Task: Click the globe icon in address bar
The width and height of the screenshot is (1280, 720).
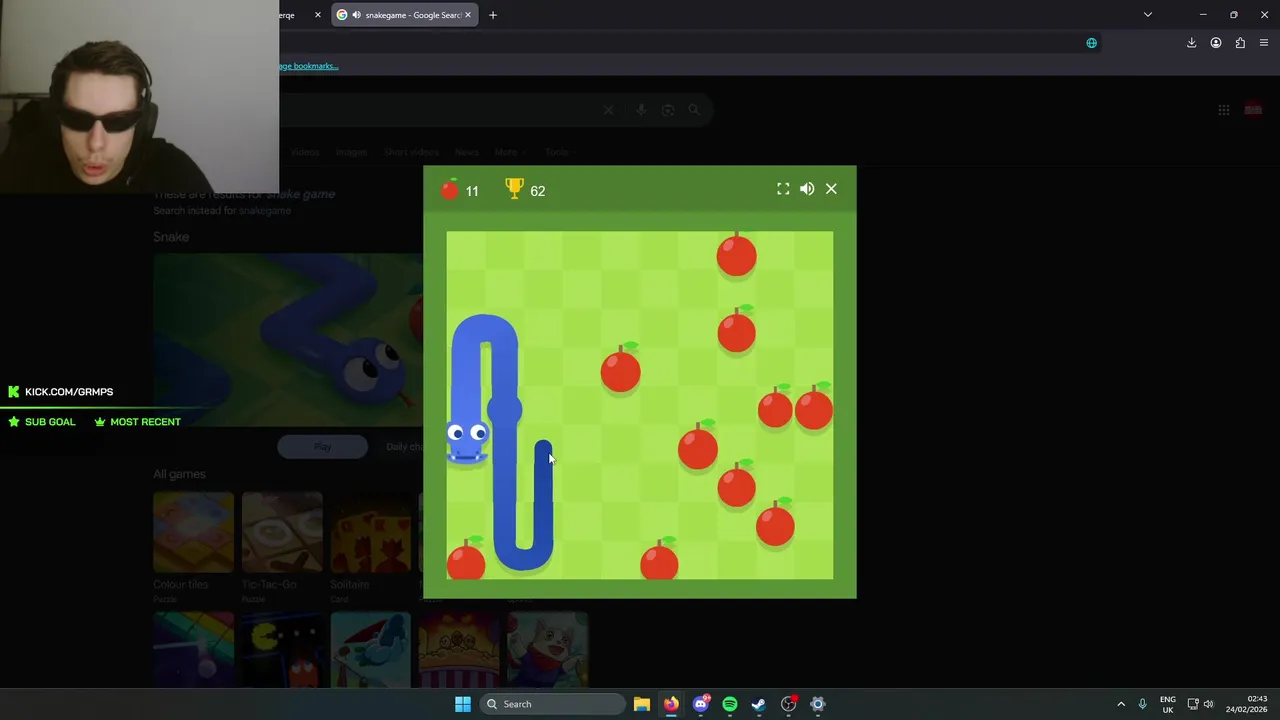Action: [1091, 43]
